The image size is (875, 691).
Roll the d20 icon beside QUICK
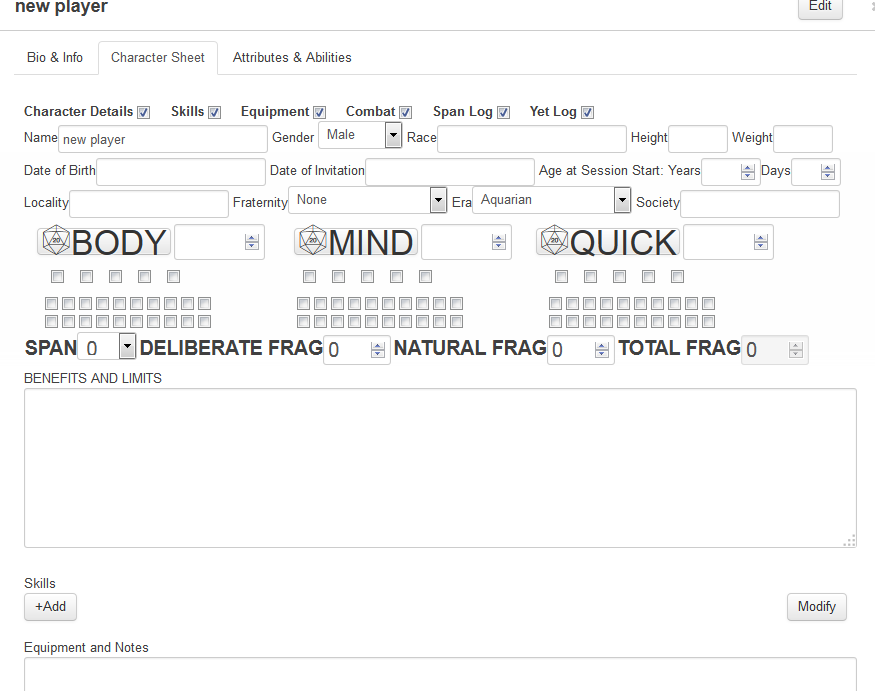tap(555, 241)
